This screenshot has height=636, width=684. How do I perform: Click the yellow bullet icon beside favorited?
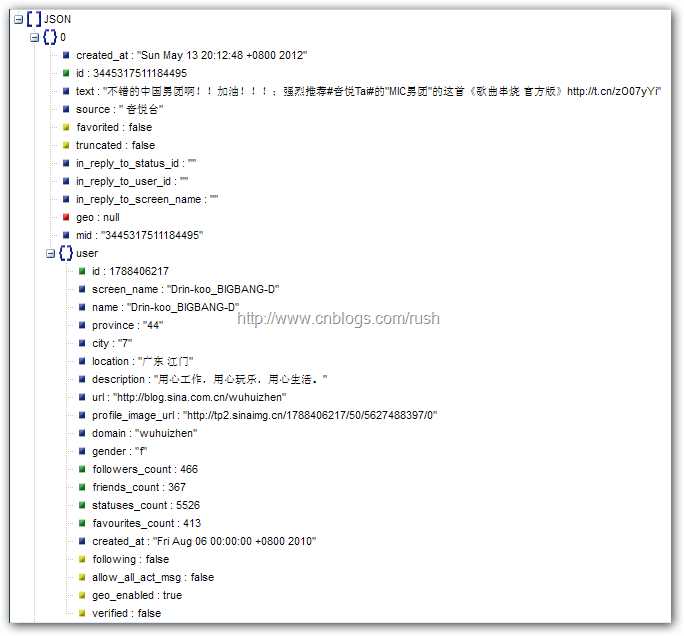tap(66, 127)
